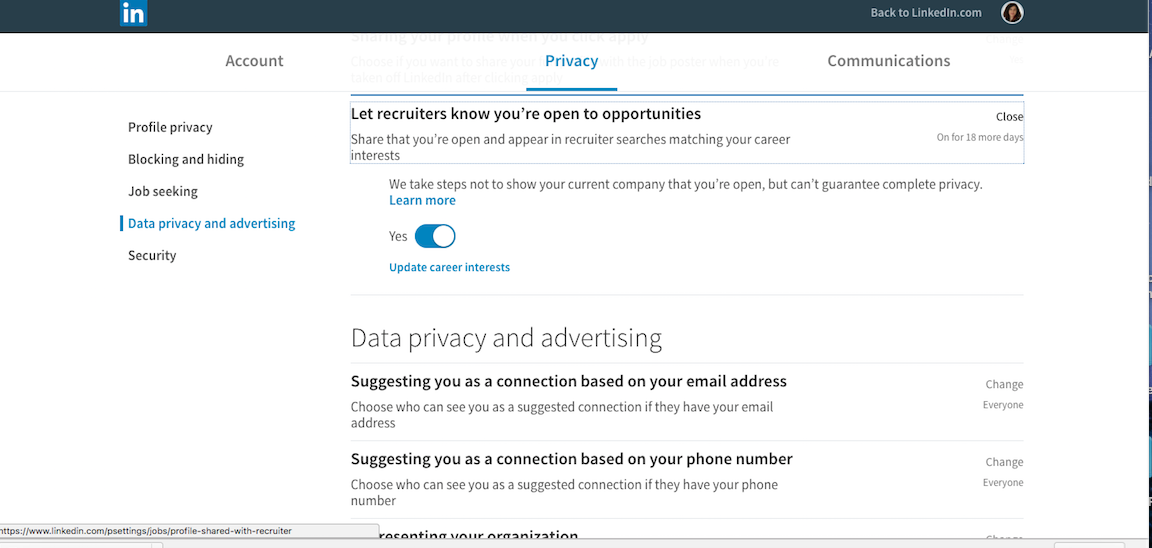
Task: Open the phone number connection suggestion setting
Action: [687, 480]
